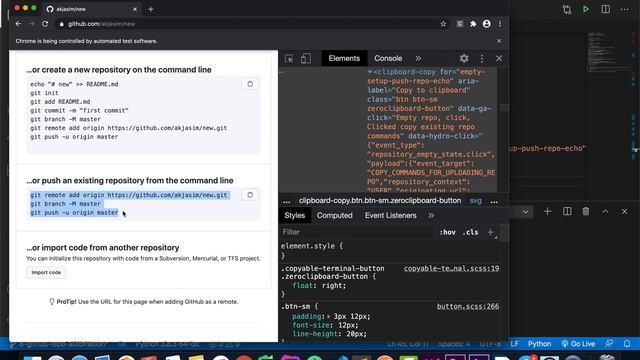Click the Import code button

tap(46, 272)
